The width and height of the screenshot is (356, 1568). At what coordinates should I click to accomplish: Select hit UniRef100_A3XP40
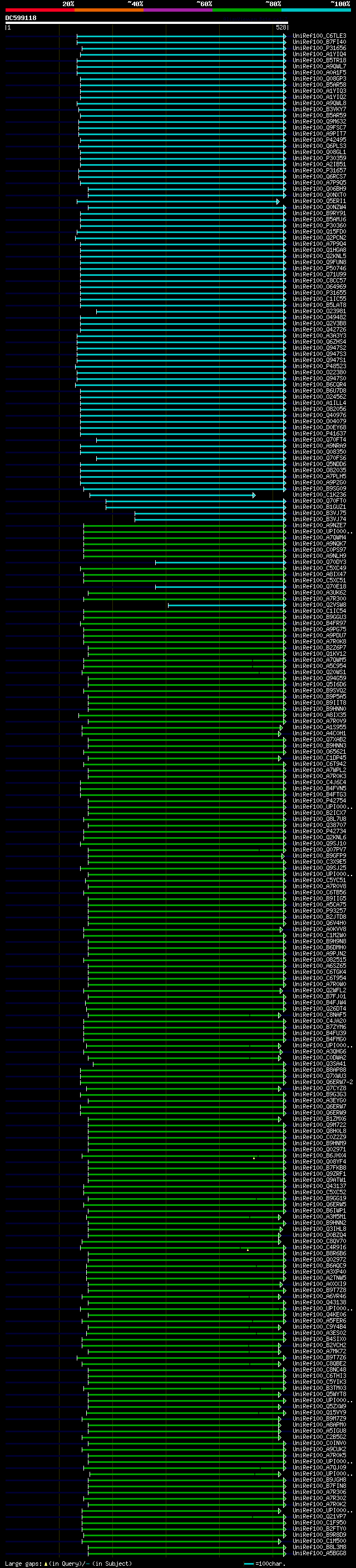point(319,1272)
